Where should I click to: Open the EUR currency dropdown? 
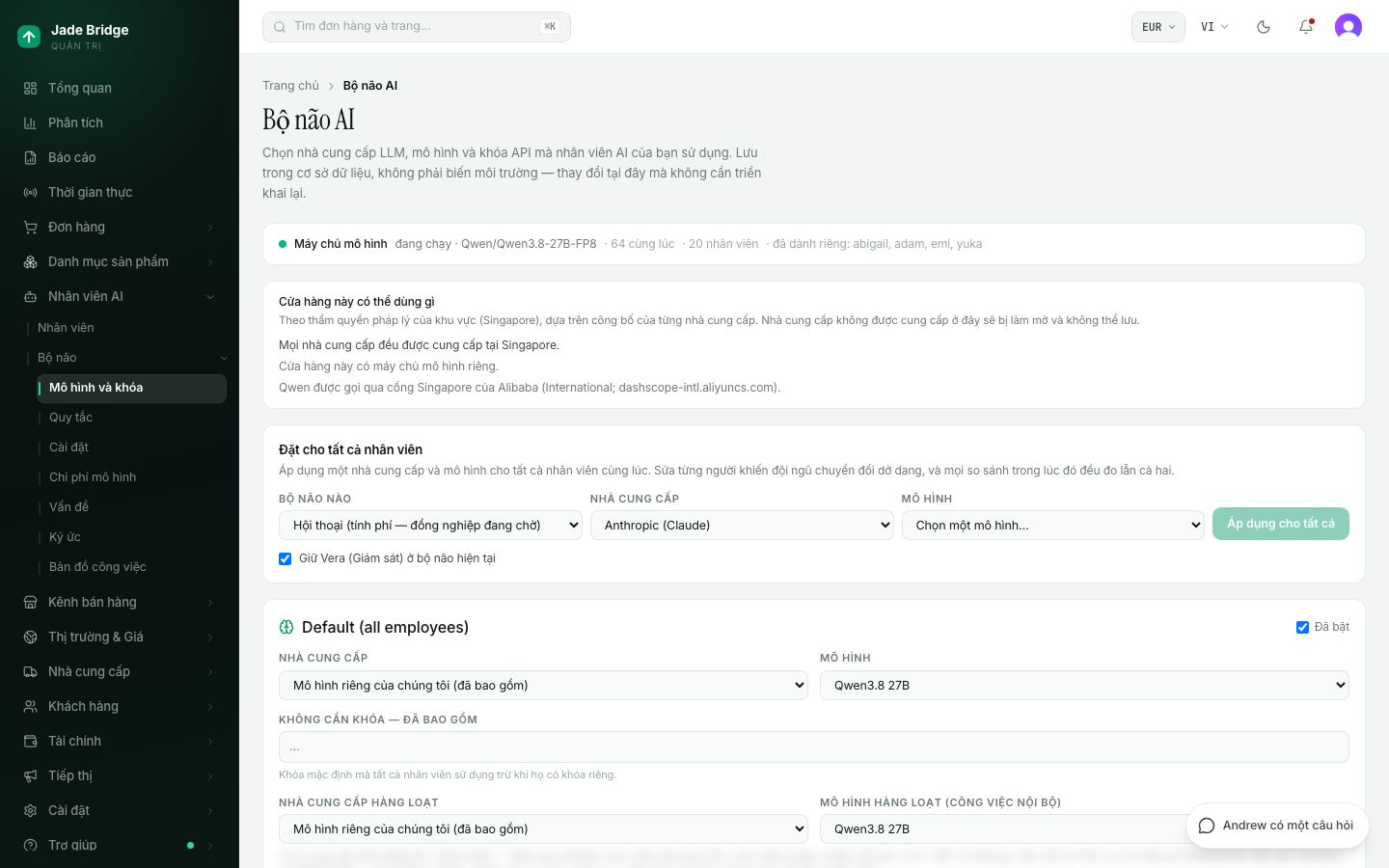tap(1158, 27)
